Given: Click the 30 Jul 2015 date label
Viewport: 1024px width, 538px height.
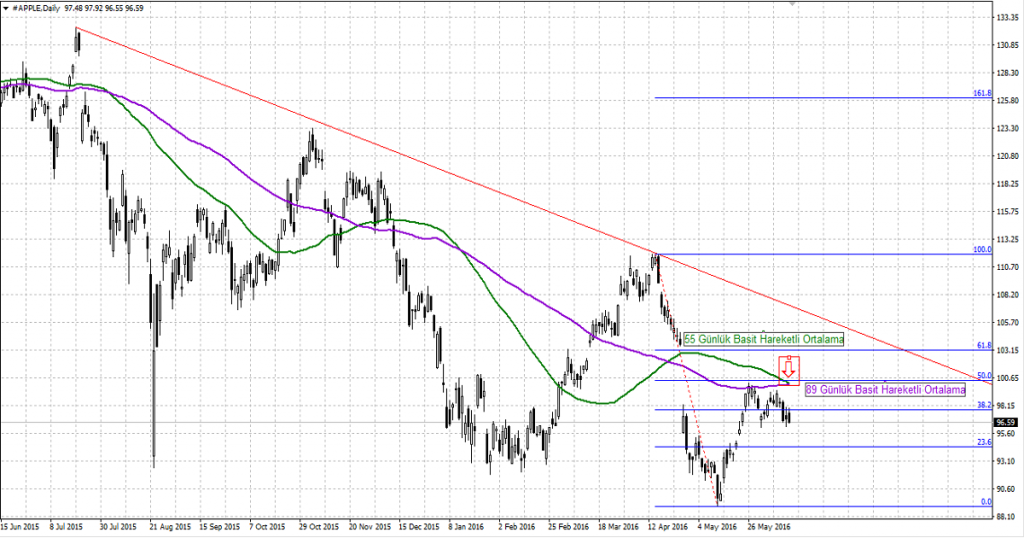Looking at the screenshot, I should 118,526.
